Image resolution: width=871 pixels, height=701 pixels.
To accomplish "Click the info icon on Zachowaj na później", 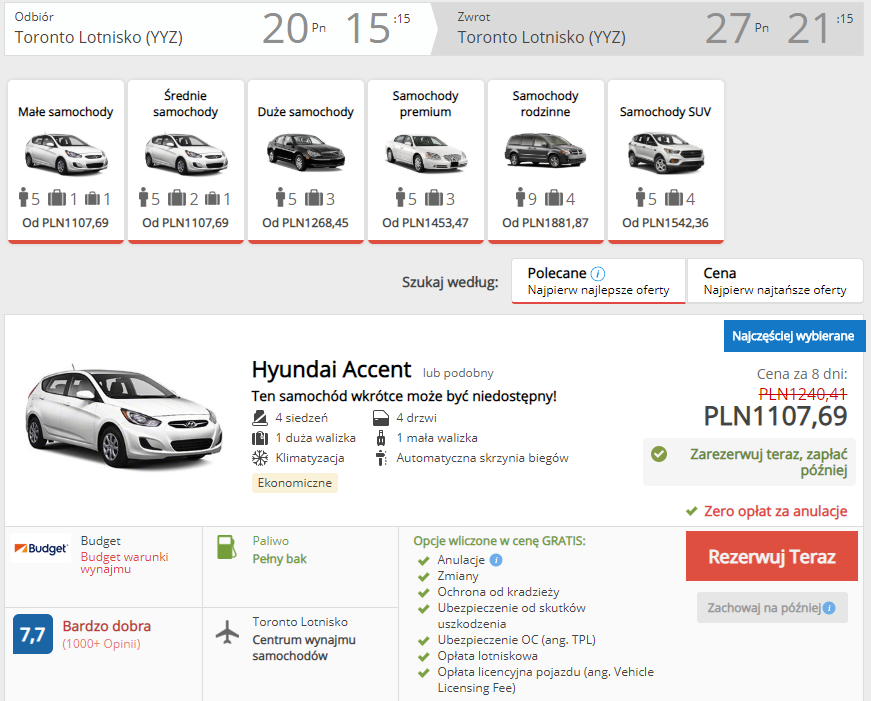I will tap(829, 608).
